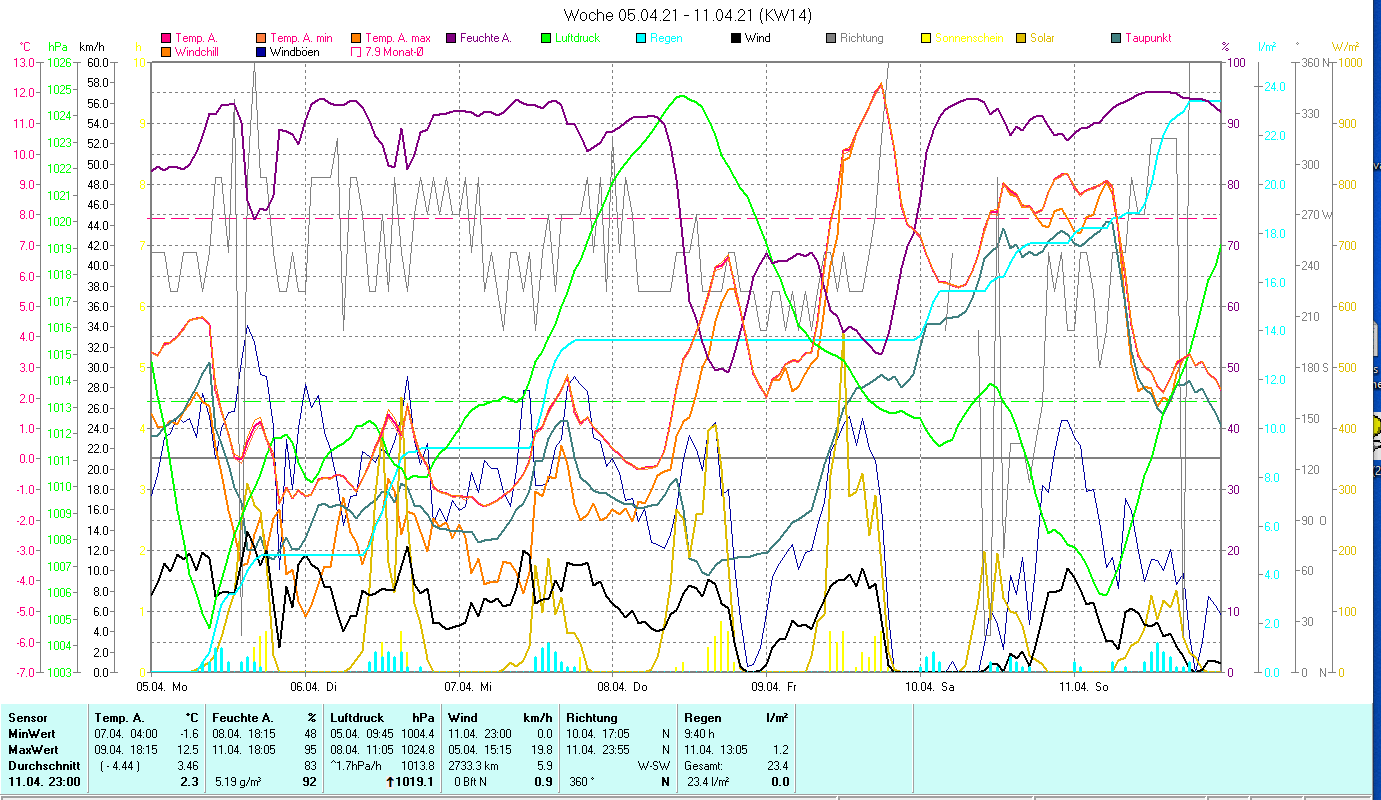Click the maximum wind time '05.04. 15:15'
The height and width of the screenshot is (800, 1381).
(x=482, y=750)
